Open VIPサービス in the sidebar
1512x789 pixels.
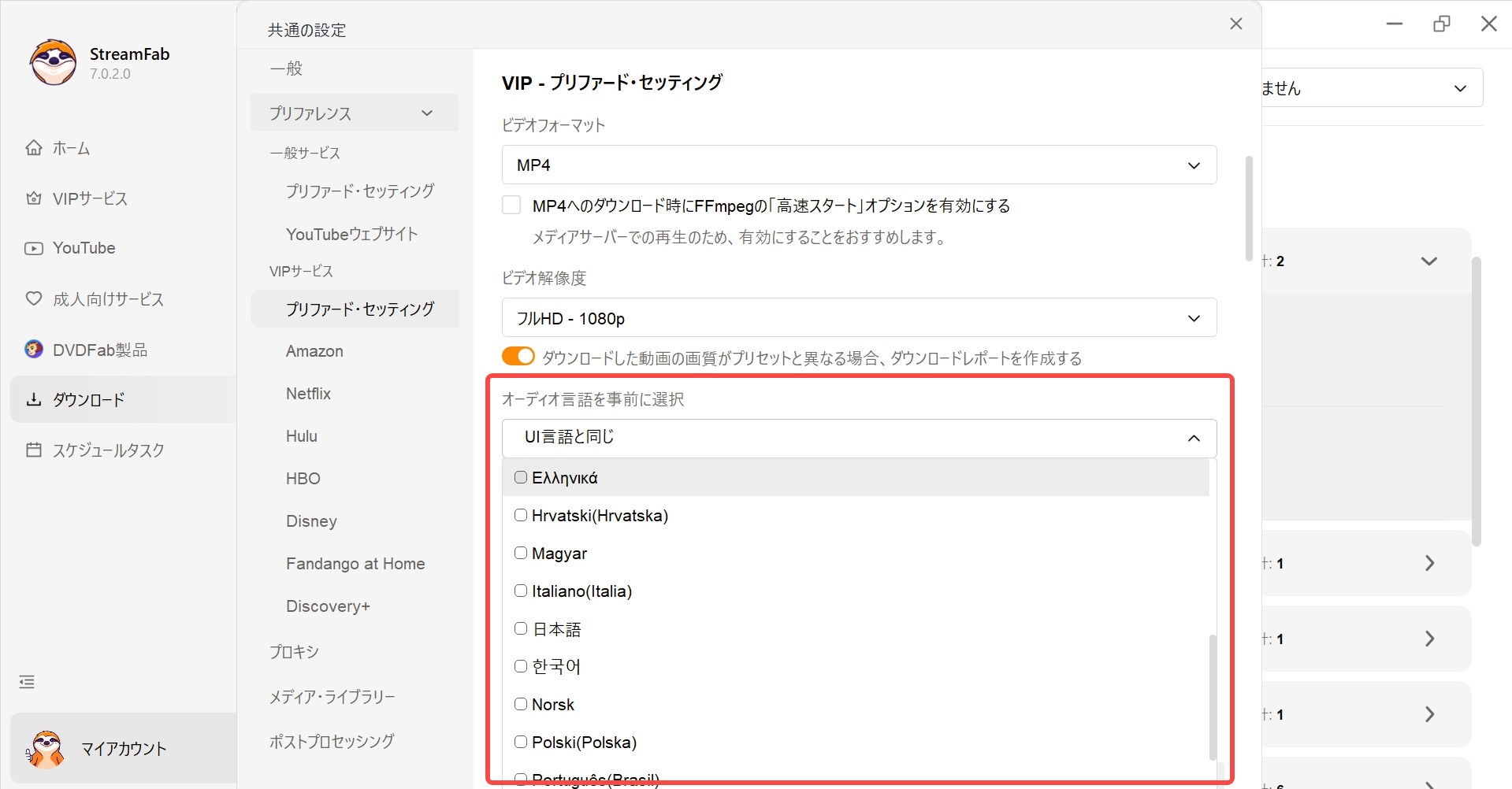coord(90,198)
